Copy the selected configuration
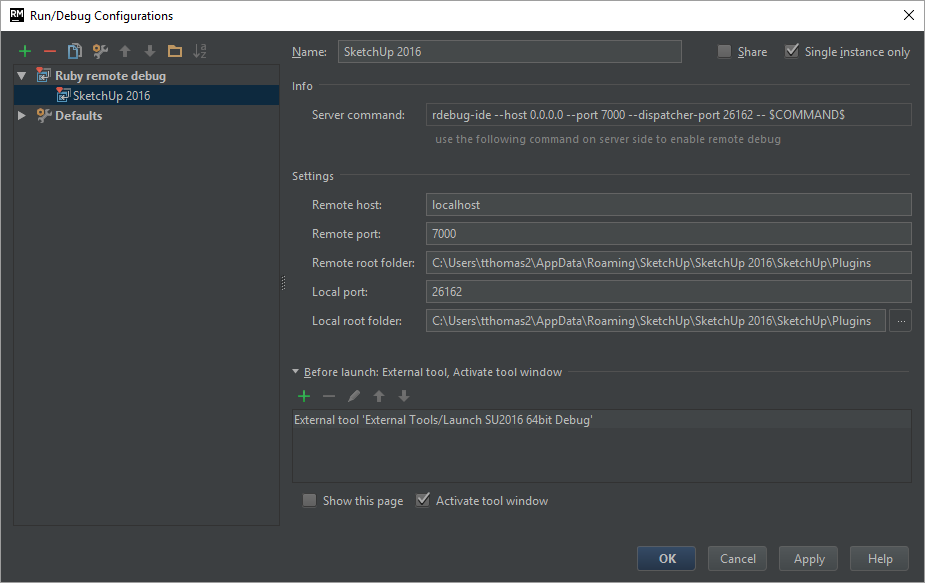The width and height of the screenshot is (925, 583). click(75, 51)
